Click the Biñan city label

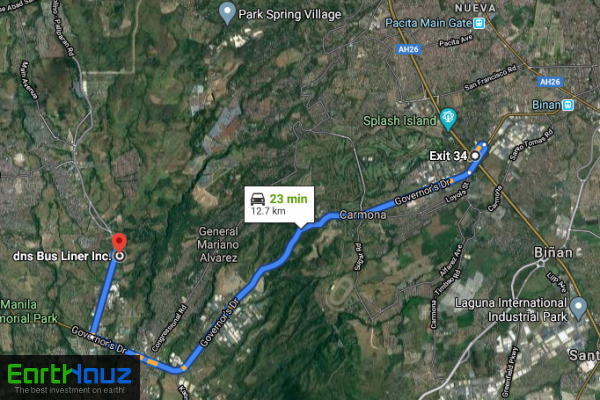coord(553,253)
